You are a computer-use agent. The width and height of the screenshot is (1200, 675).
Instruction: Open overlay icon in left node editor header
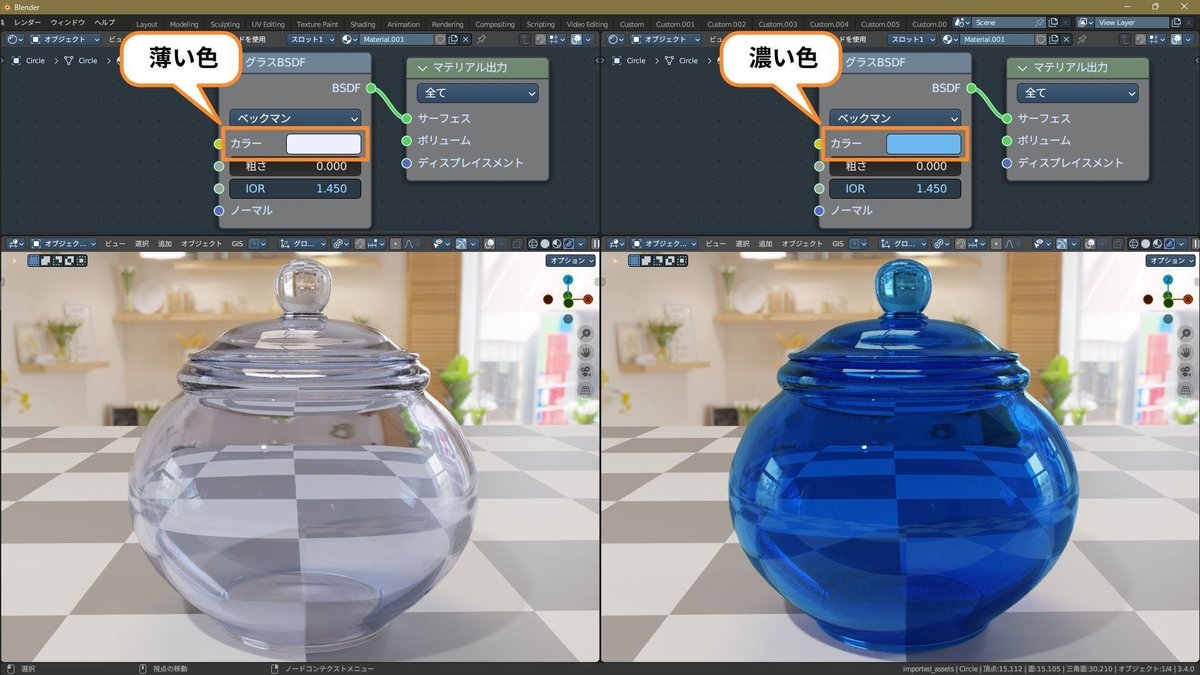pos(576,39)
